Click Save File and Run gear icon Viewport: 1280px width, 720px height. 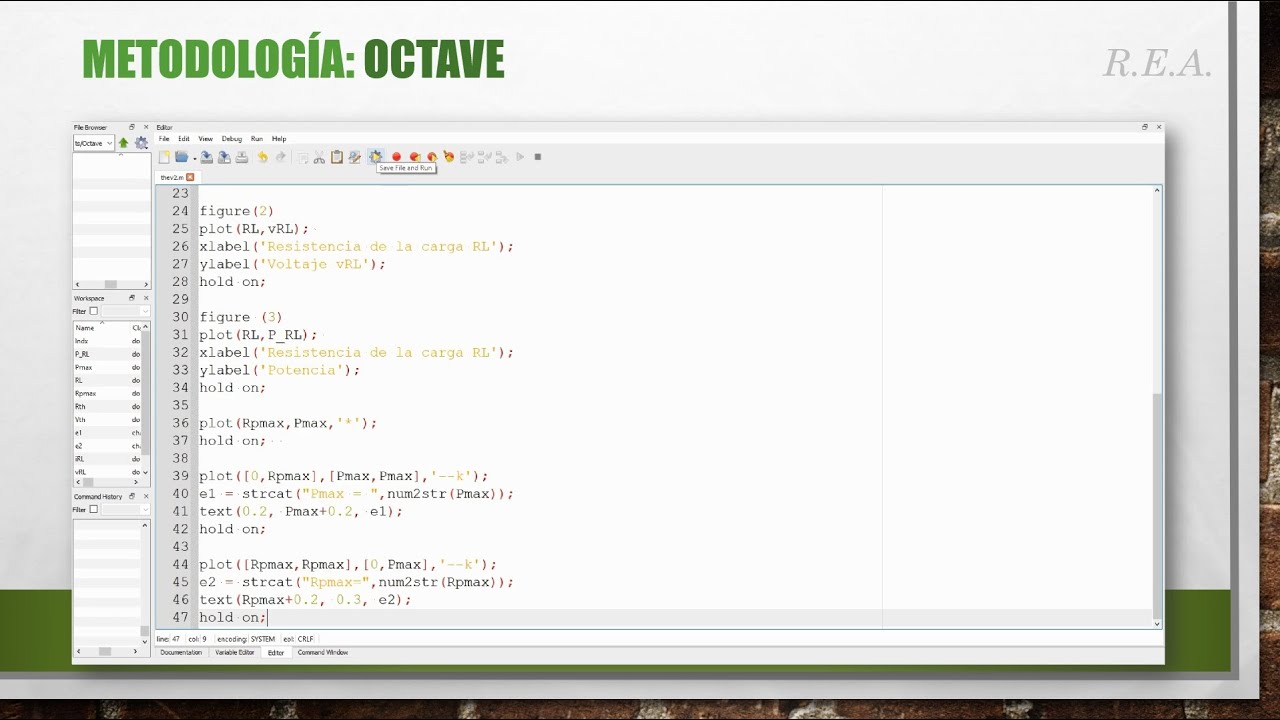(x=375, y=157)
